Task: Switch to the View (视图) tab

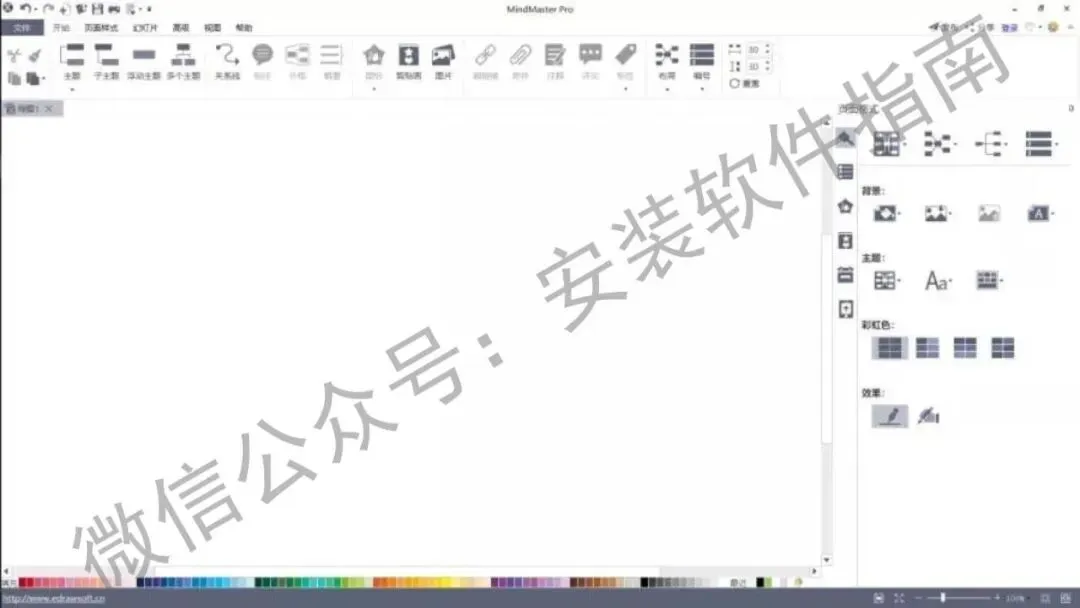Action: [212, 28]
